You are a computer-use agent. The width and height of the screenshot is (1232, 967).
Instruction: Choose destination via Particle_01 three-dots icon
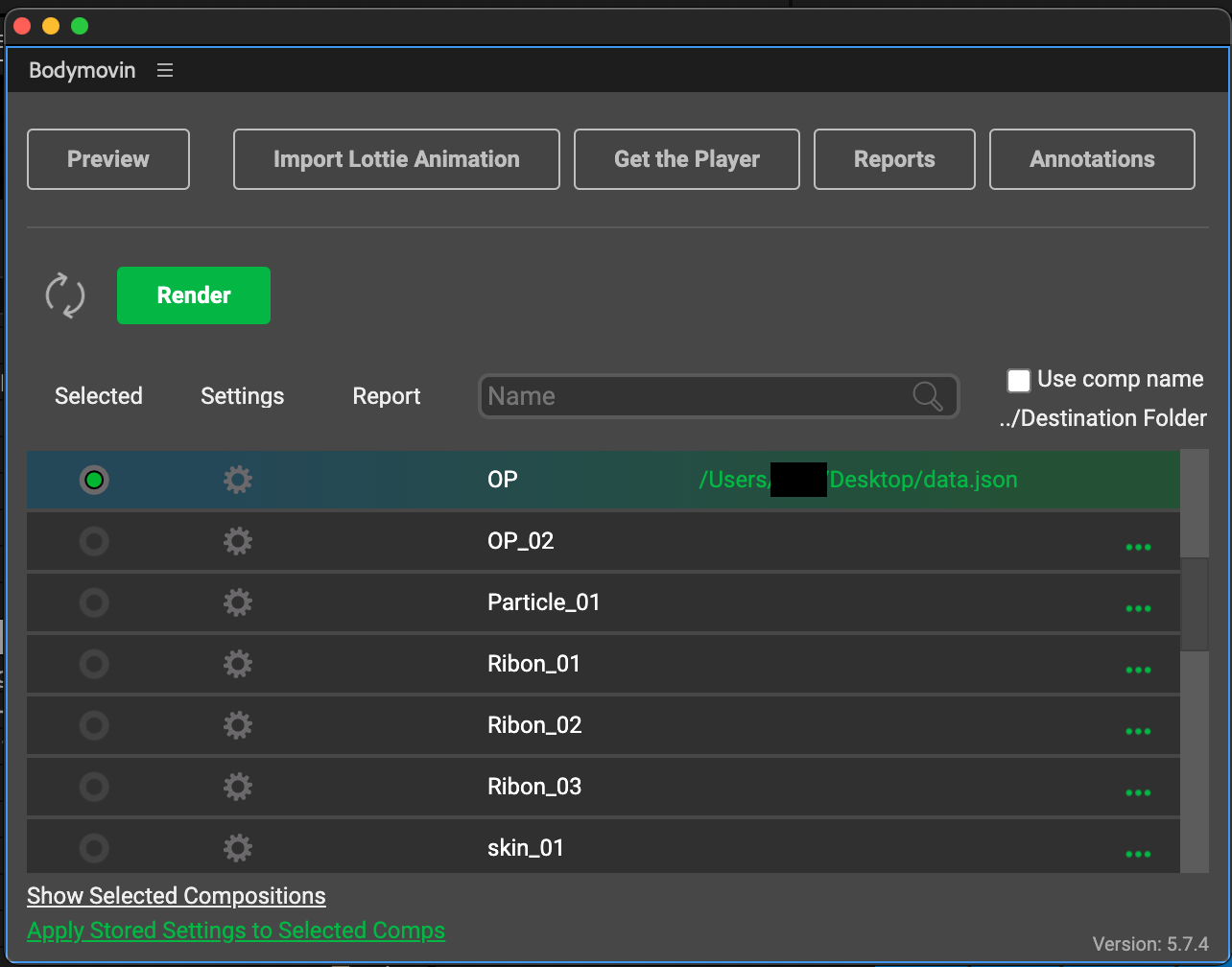tap(1138, 608)
